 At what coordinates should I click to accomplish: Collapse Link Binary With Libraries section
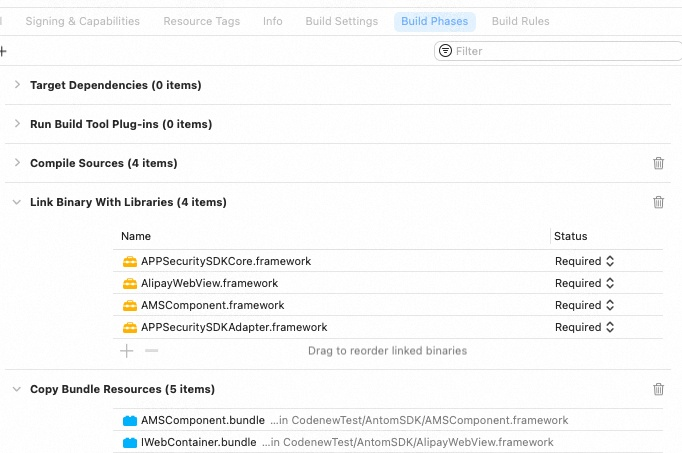17,202
